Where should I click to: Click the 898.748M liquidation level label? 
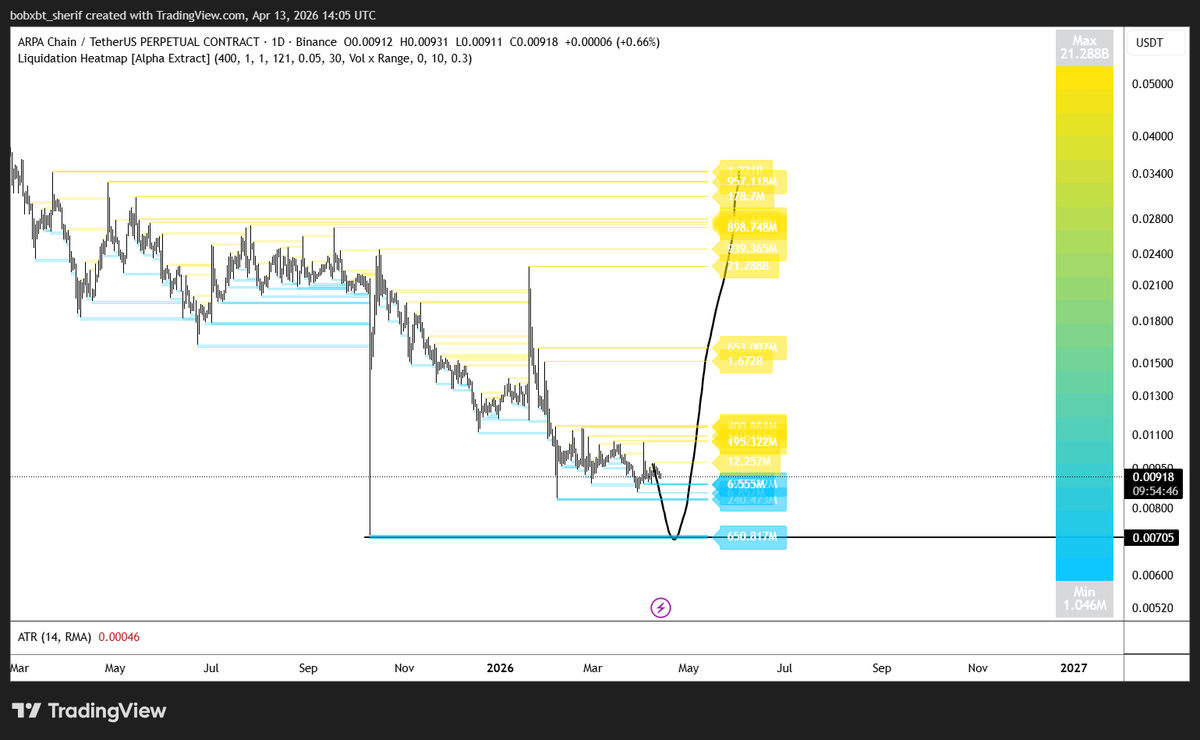pyautogui.click(x=751, y=228)
